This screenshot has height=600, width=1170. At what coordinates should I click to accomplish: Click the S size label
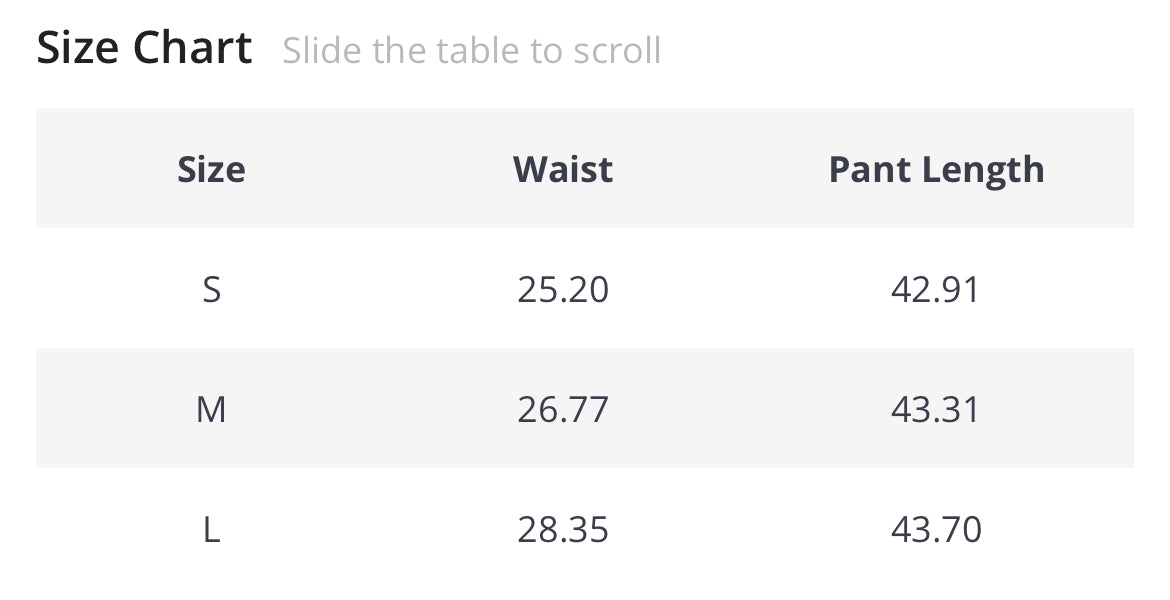click(x=211, y=290)
